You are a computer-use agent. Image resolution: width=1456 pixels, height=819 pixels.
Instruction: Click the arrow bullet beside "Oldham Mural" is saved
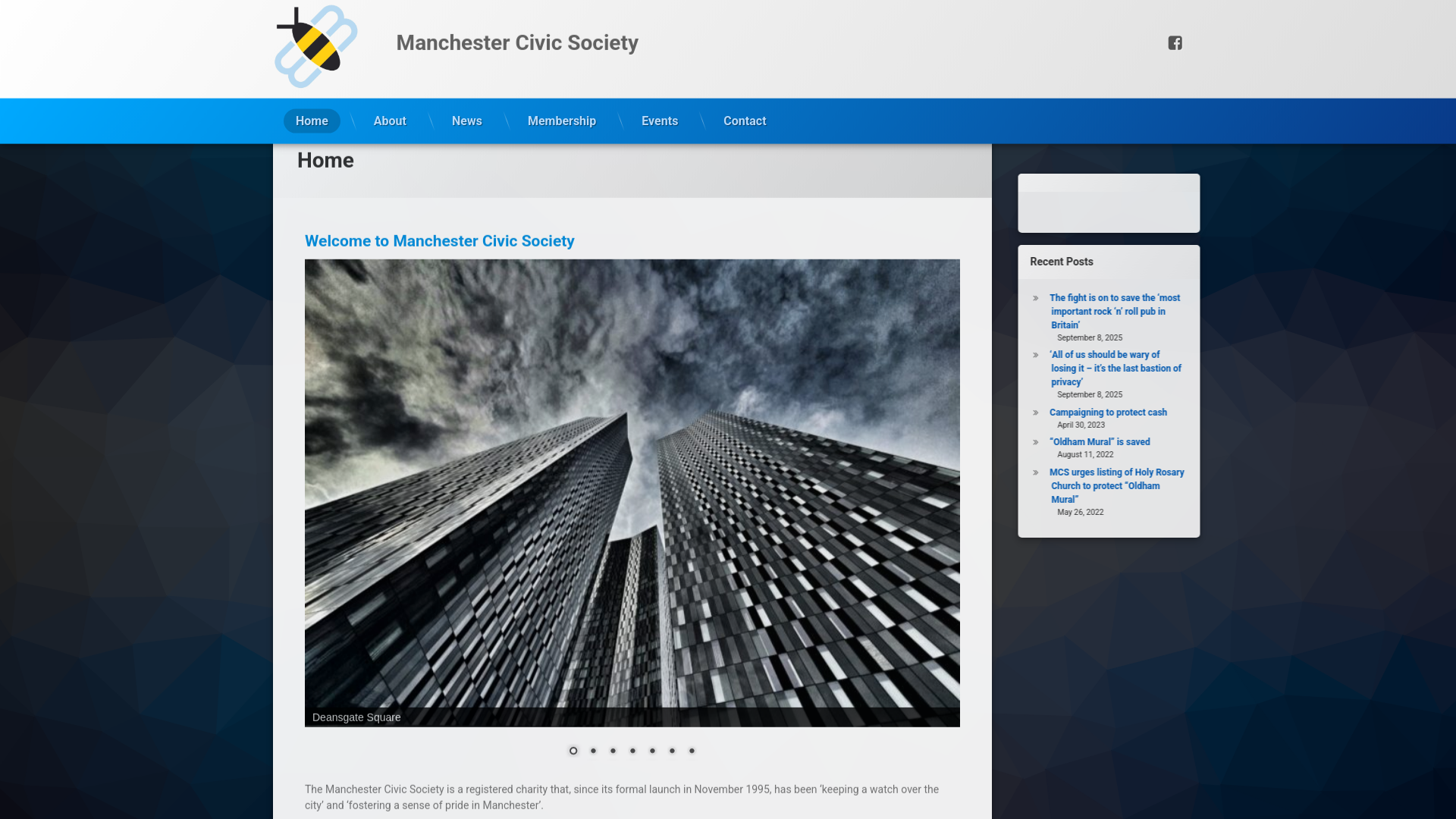click(x=1035, y=442)
